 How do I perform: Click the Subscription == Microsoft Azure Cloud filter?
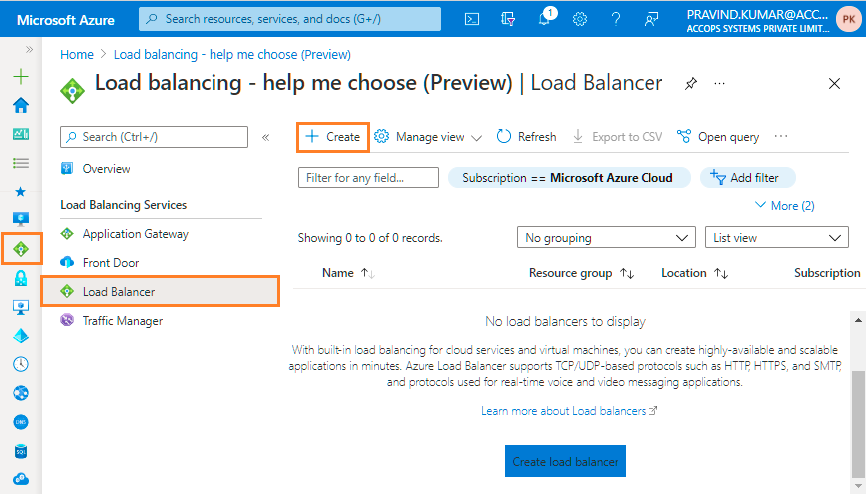tap(569, 178)
